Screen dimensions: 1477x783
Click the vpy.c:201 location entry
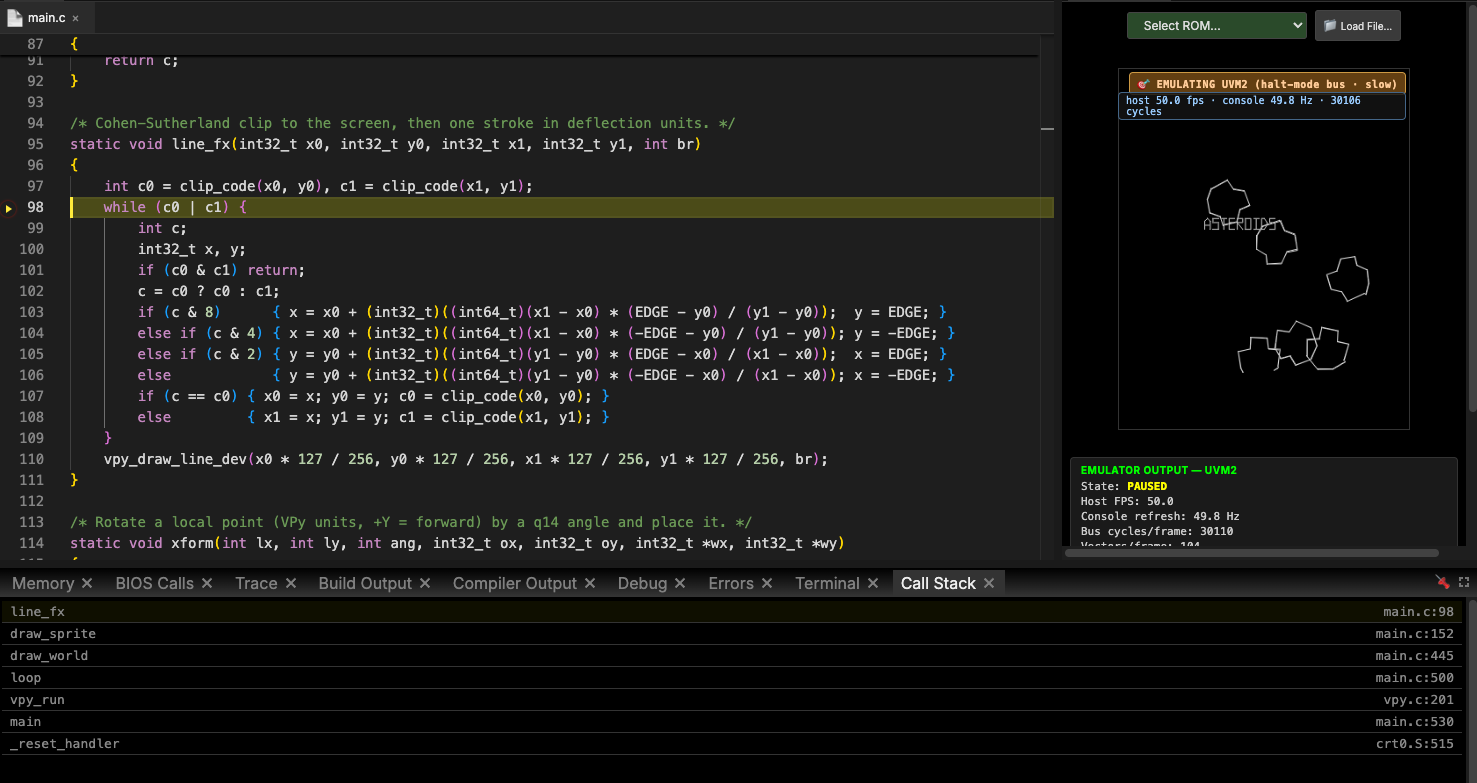[x=1419, y=699]
